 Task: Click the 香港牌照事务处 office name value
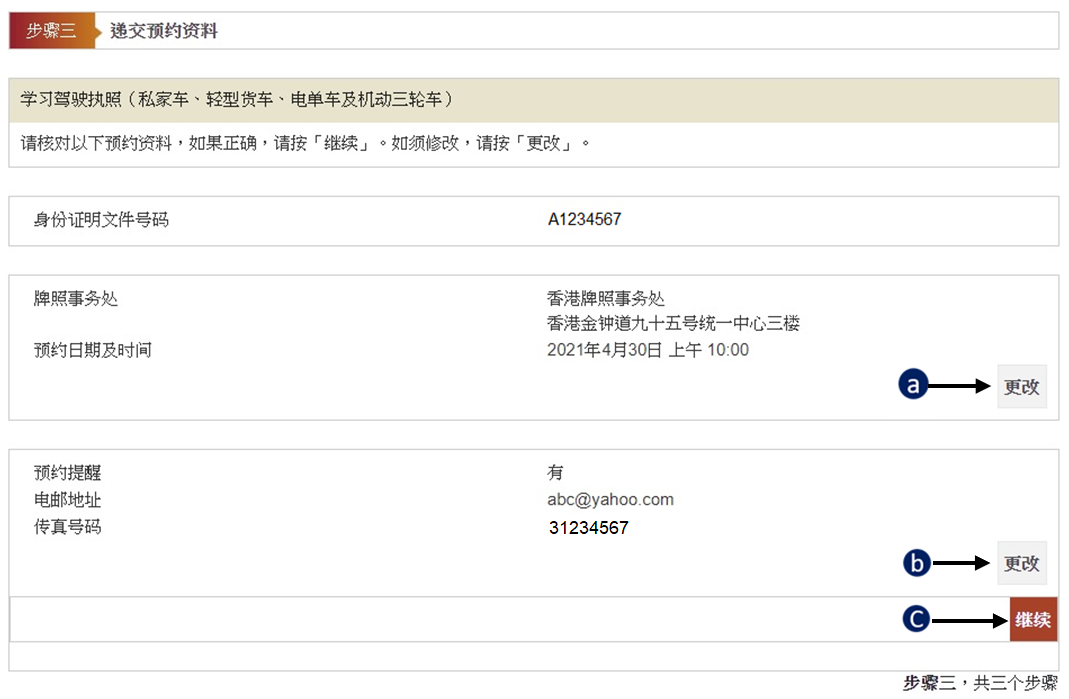coord(606,298)
